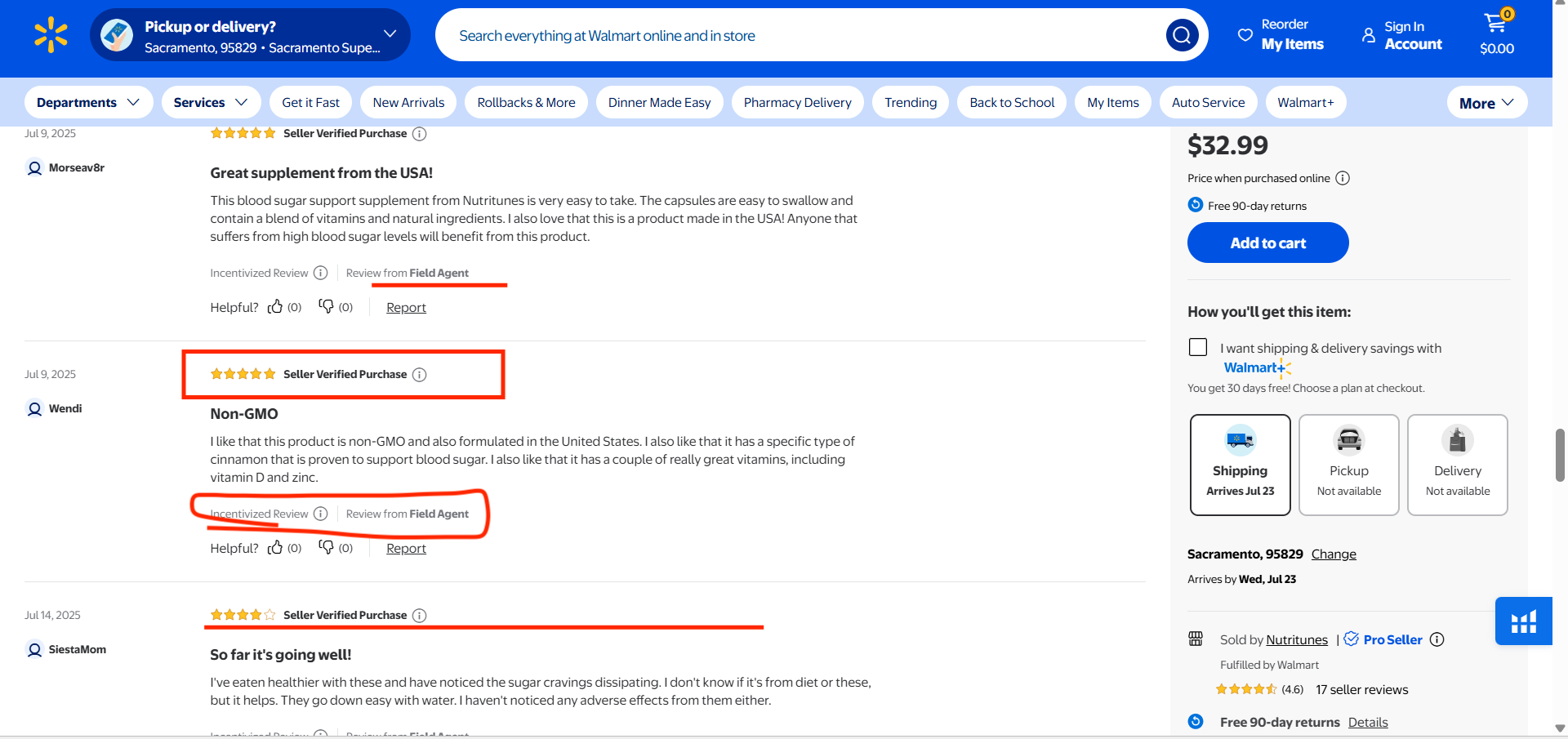Open the Get it Fast tab
The height and width of the screenshot is (739, 1568).
[x=310, y=102]
